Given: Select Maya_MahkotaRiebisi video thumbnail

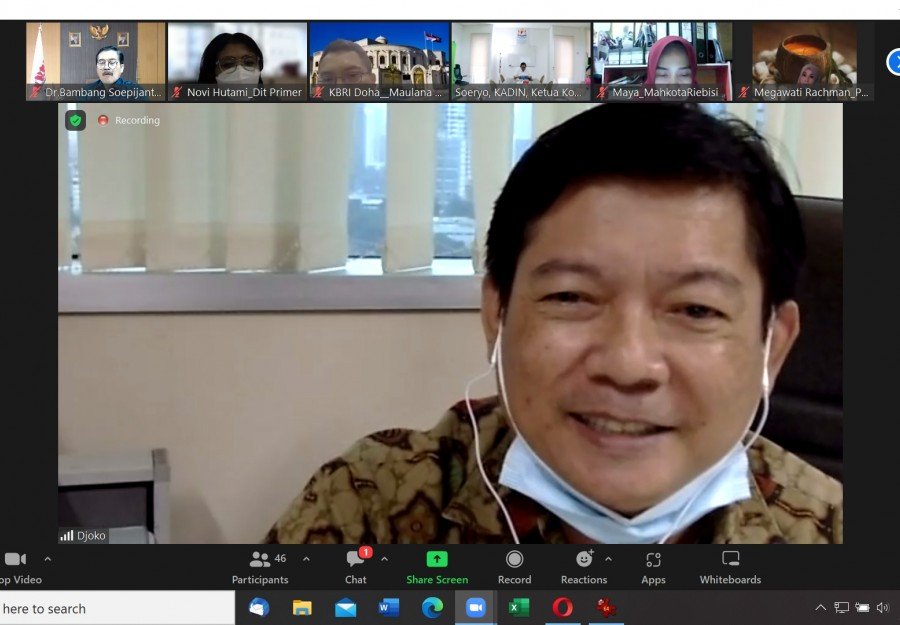Looking at the screenshot, I should point(662,61).
